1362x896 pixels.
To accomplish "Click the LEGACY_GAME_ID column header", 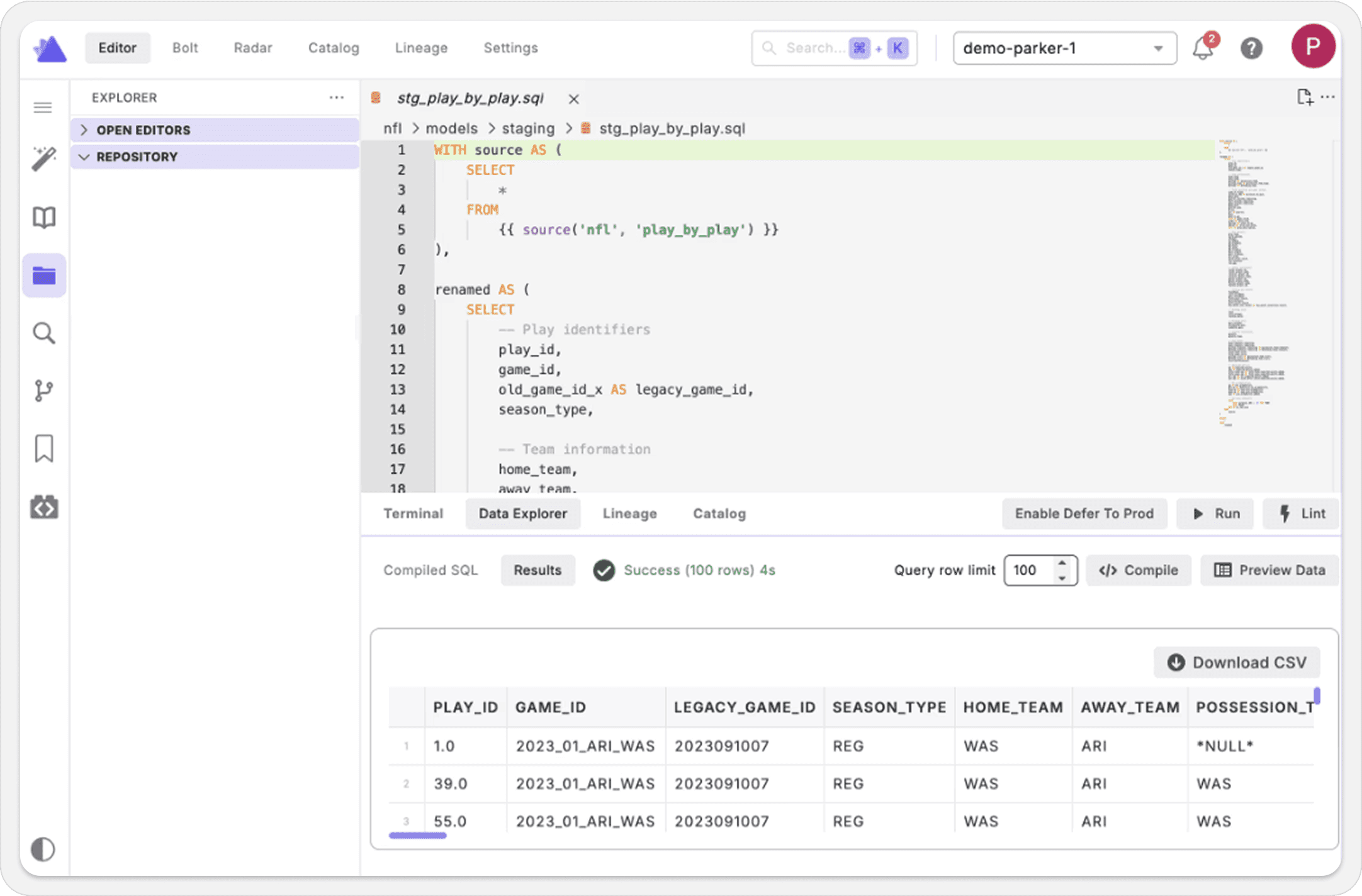I will coord(745,707).
